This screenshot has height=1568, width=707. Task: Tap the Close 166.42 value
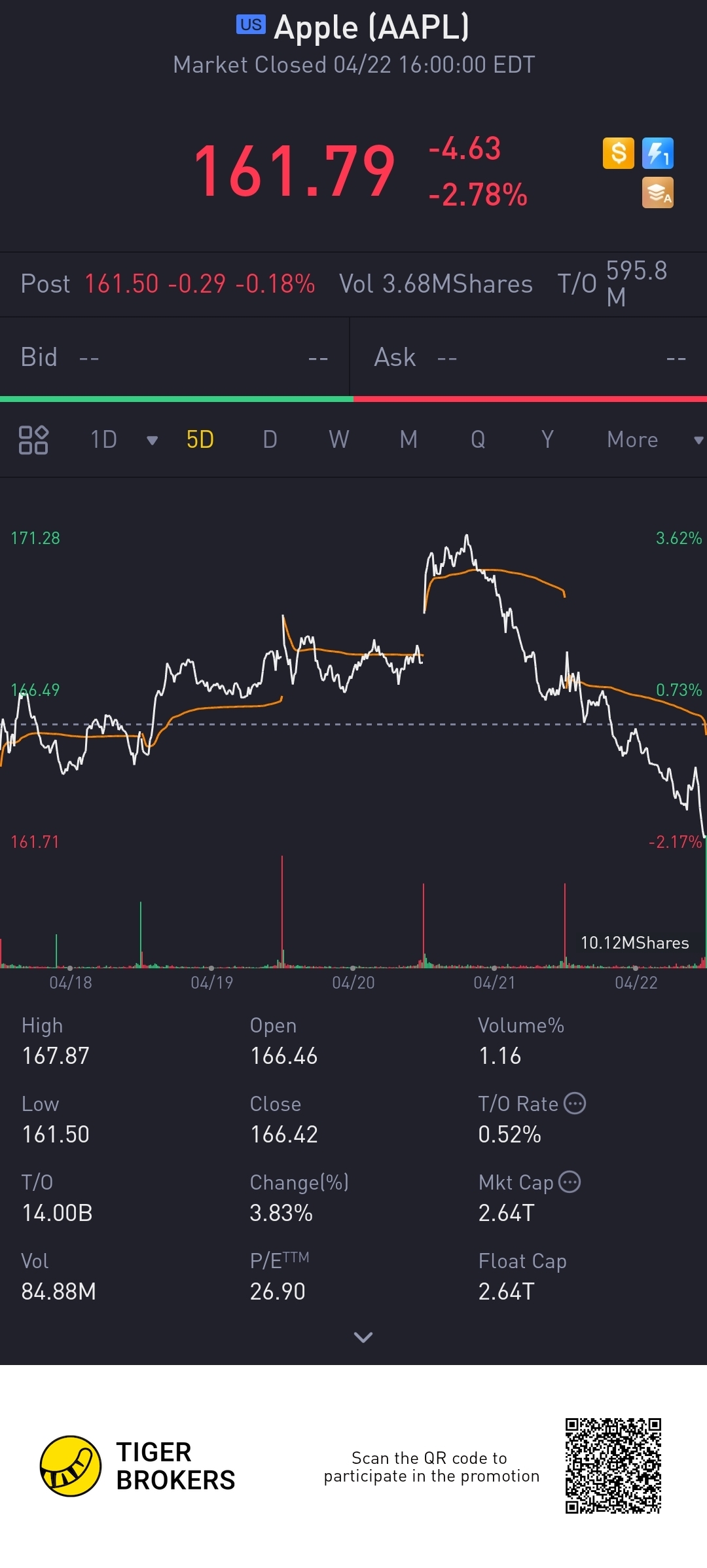283,1134
